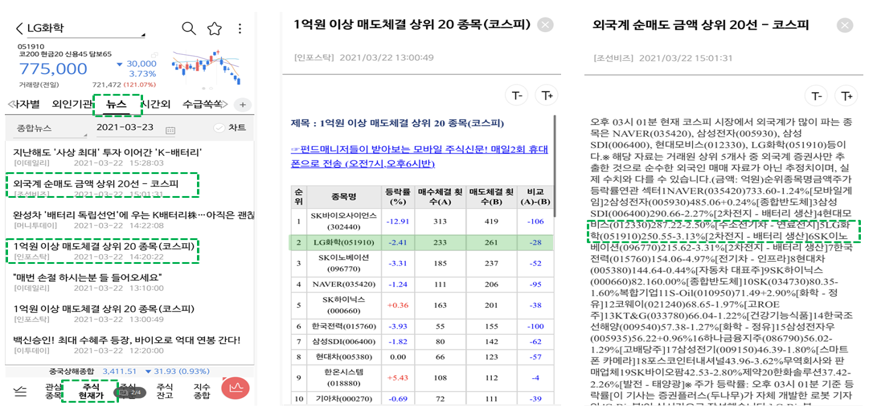
Task: Add a tab with the plus button
Action: [x=242, y=104]
